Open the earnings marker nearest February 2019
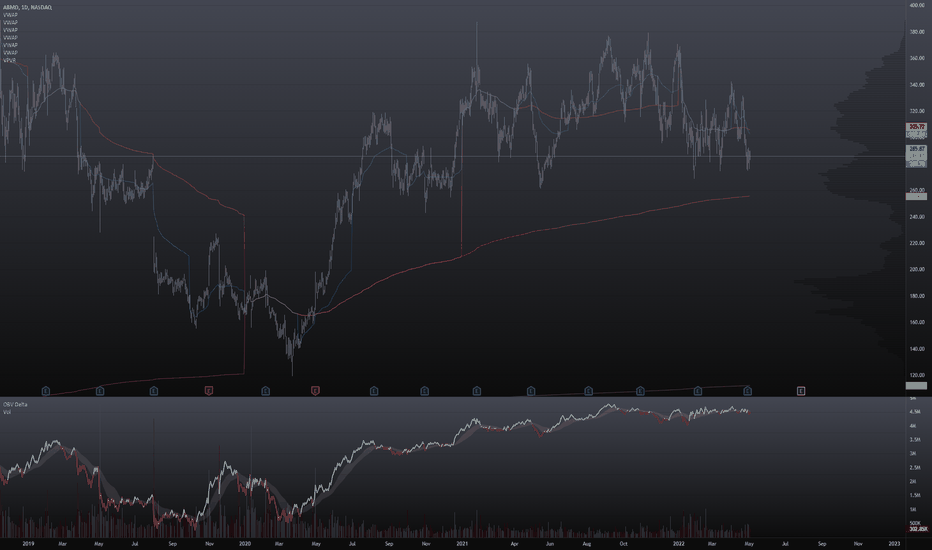The image size is (932, 550). pyautogui.click(x=46, y=391)
